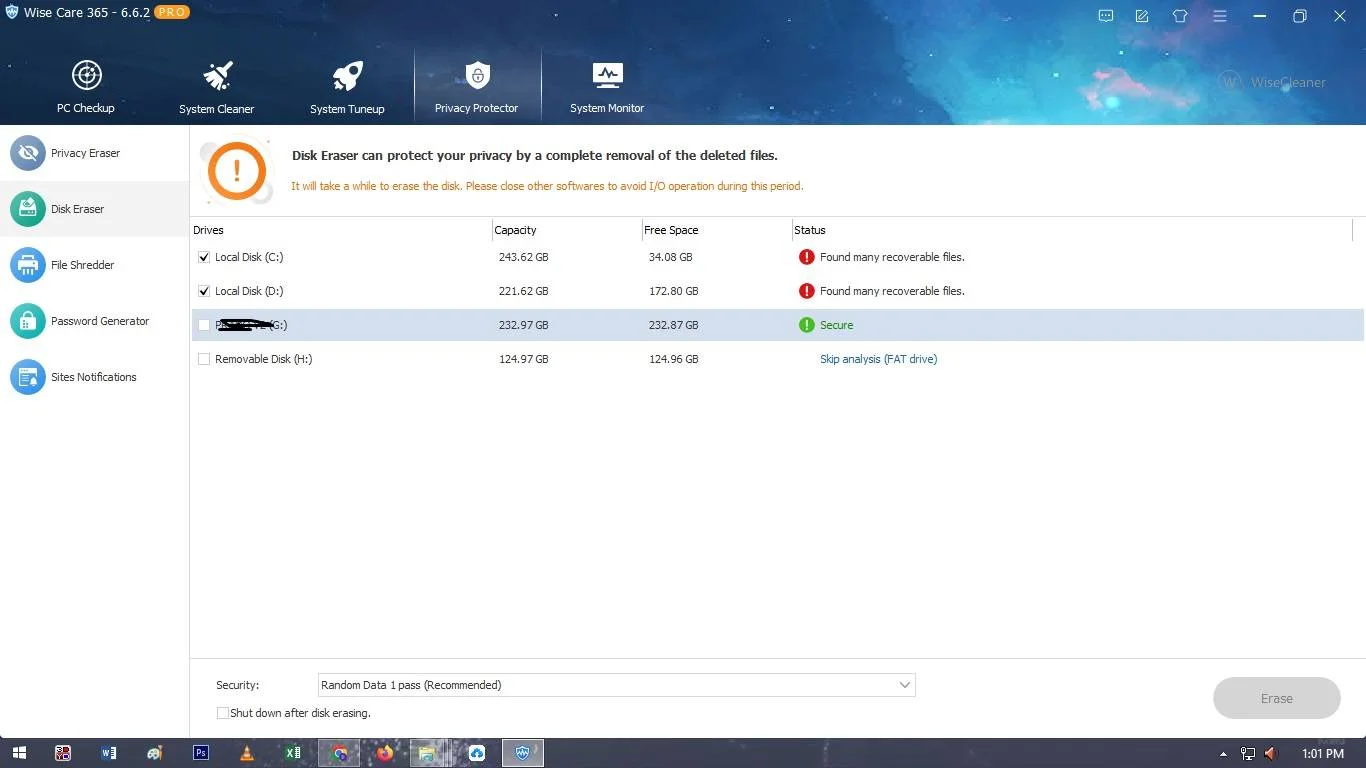This screenshot has height=768, width=1366.
Task: Open Password Generator tab
Action: pyautogui.click(x=95, y=321)
